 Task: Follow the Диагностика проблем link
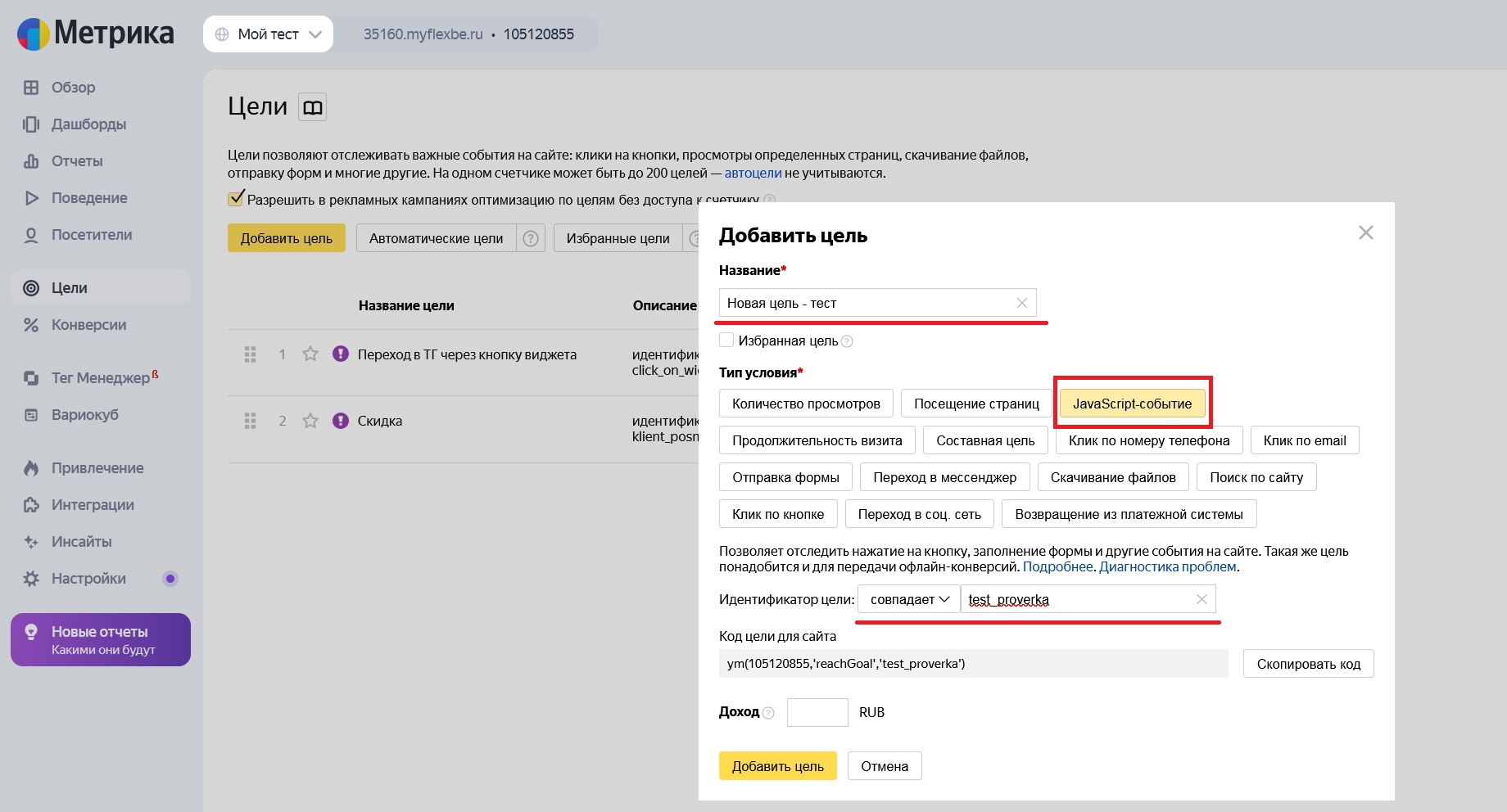click(x=1167, y=566)
